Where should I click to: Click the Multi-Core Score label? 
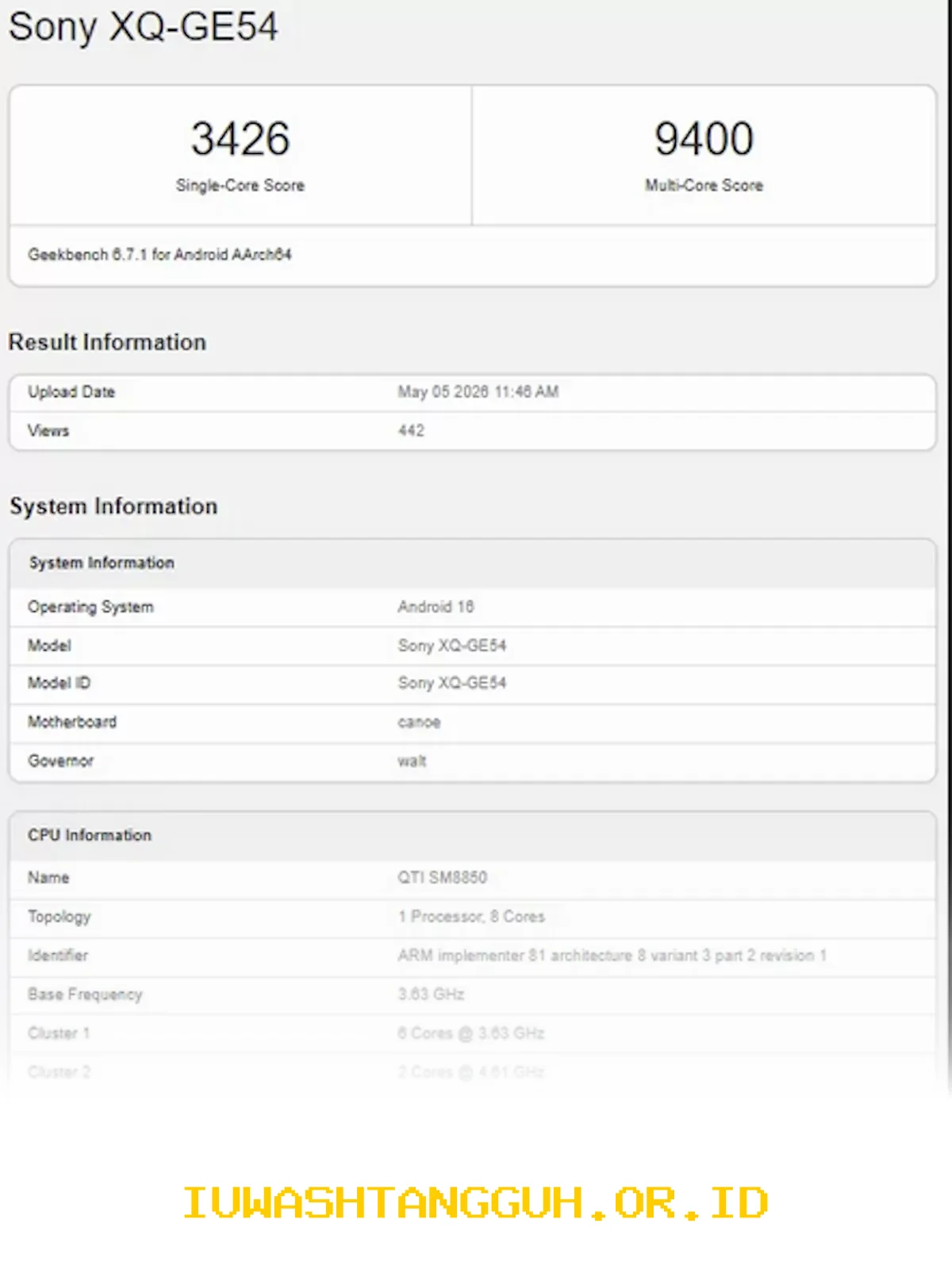click(704, 185)
